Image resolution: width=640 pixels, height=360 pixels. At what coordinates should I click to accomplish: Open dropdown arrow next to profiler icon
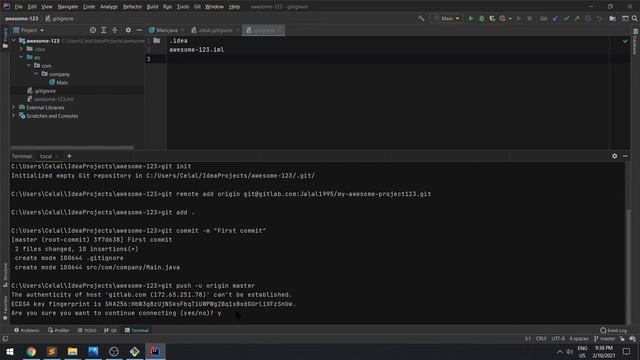[510, 19]
